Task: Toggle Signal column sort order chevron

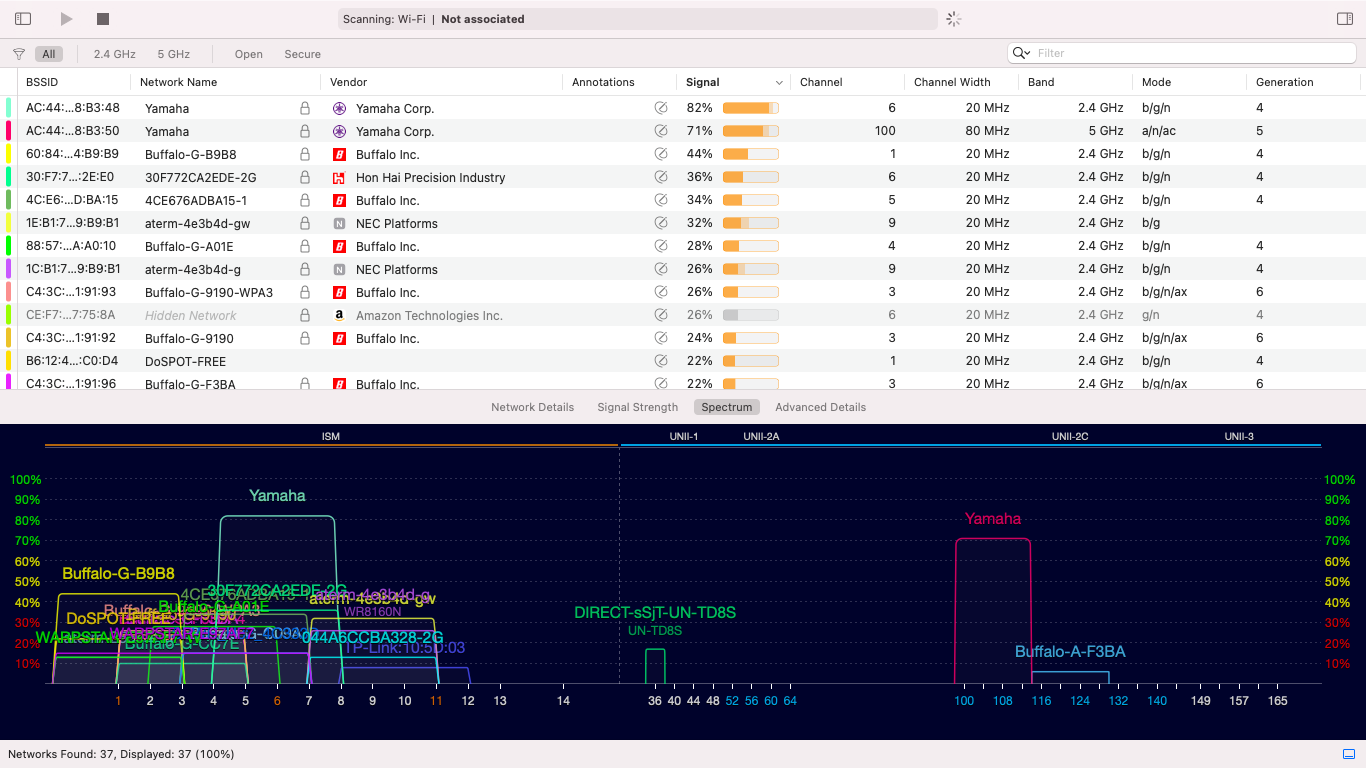Action: click(779, 83)
